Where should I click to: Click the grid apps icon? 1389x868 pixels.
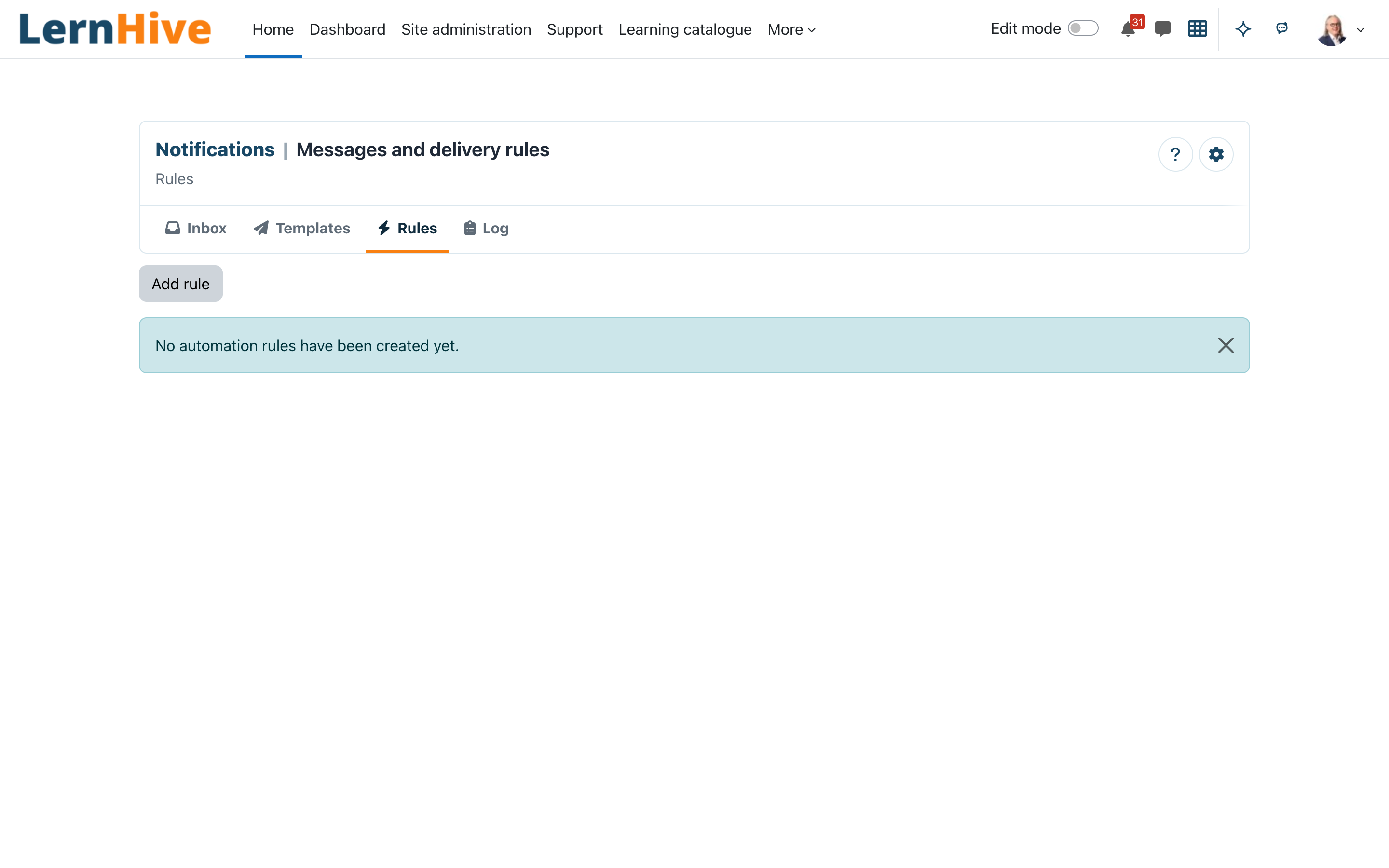tap(1198, 29)
